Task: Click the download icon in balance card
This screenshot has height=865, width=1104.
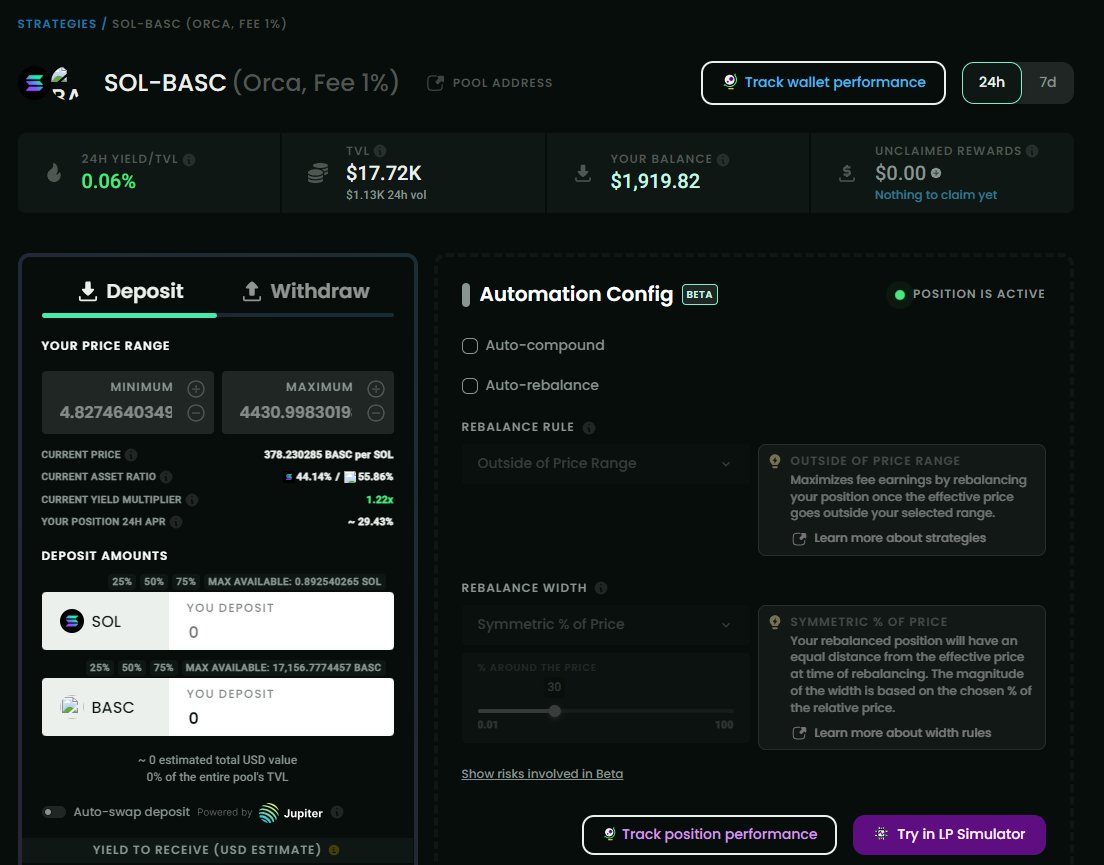Action: click(583, 173)
